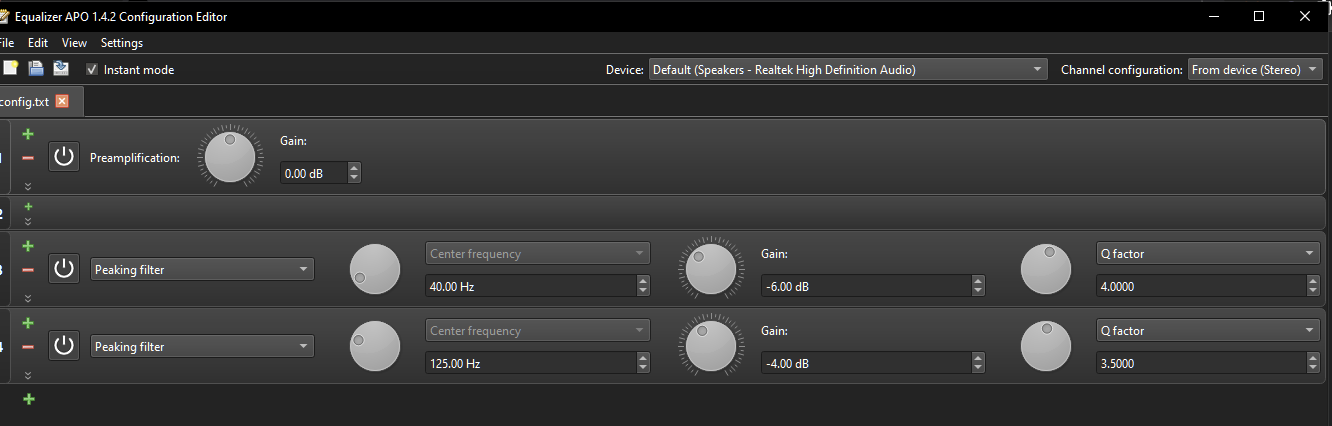Add a new filter at bottom plus
Screen dimensions: 1332x426
click(28, 399)
